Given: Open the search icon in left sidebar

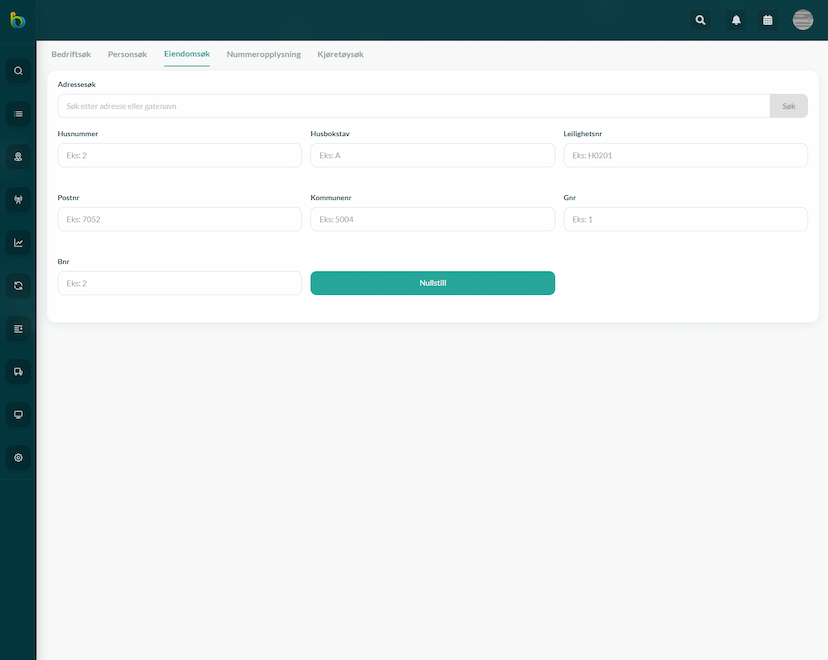Looking at the screenshot, I should point(18,71).
